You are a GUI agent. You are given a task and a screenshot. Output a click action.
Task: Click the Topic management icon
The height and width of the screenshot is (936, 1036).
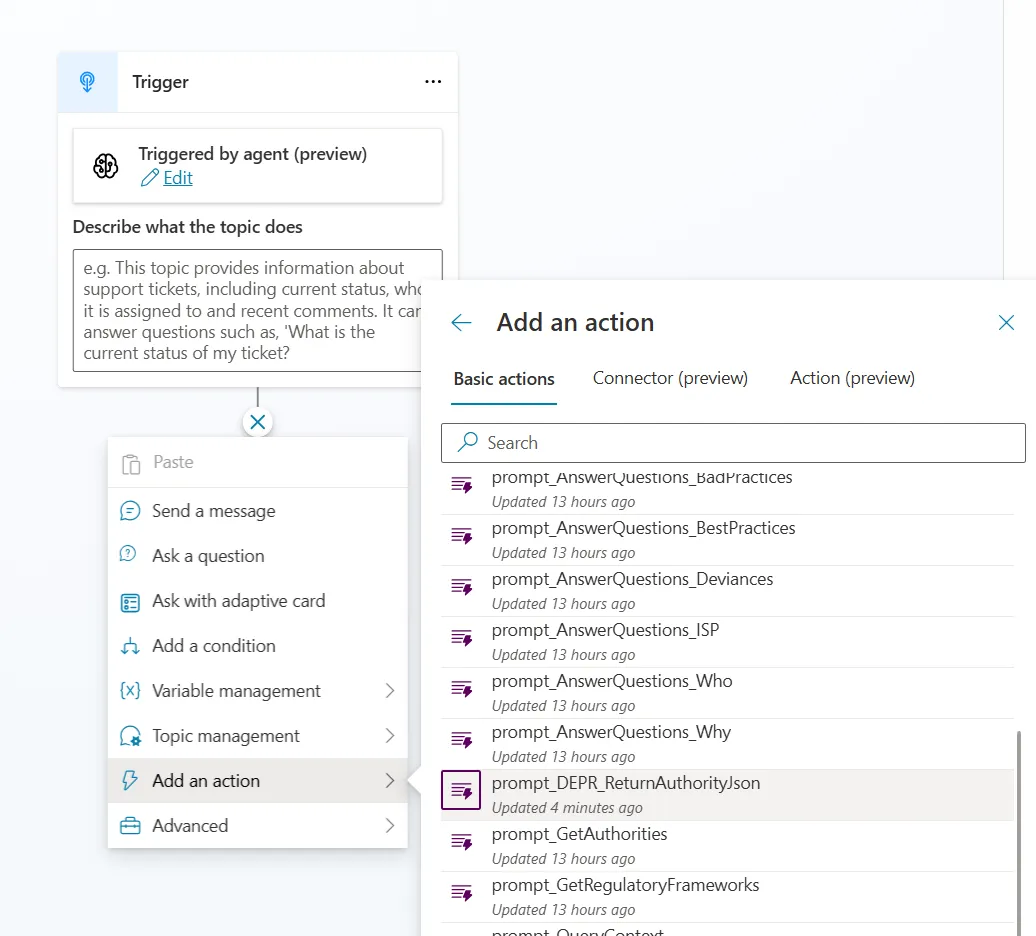pos(130,736)
